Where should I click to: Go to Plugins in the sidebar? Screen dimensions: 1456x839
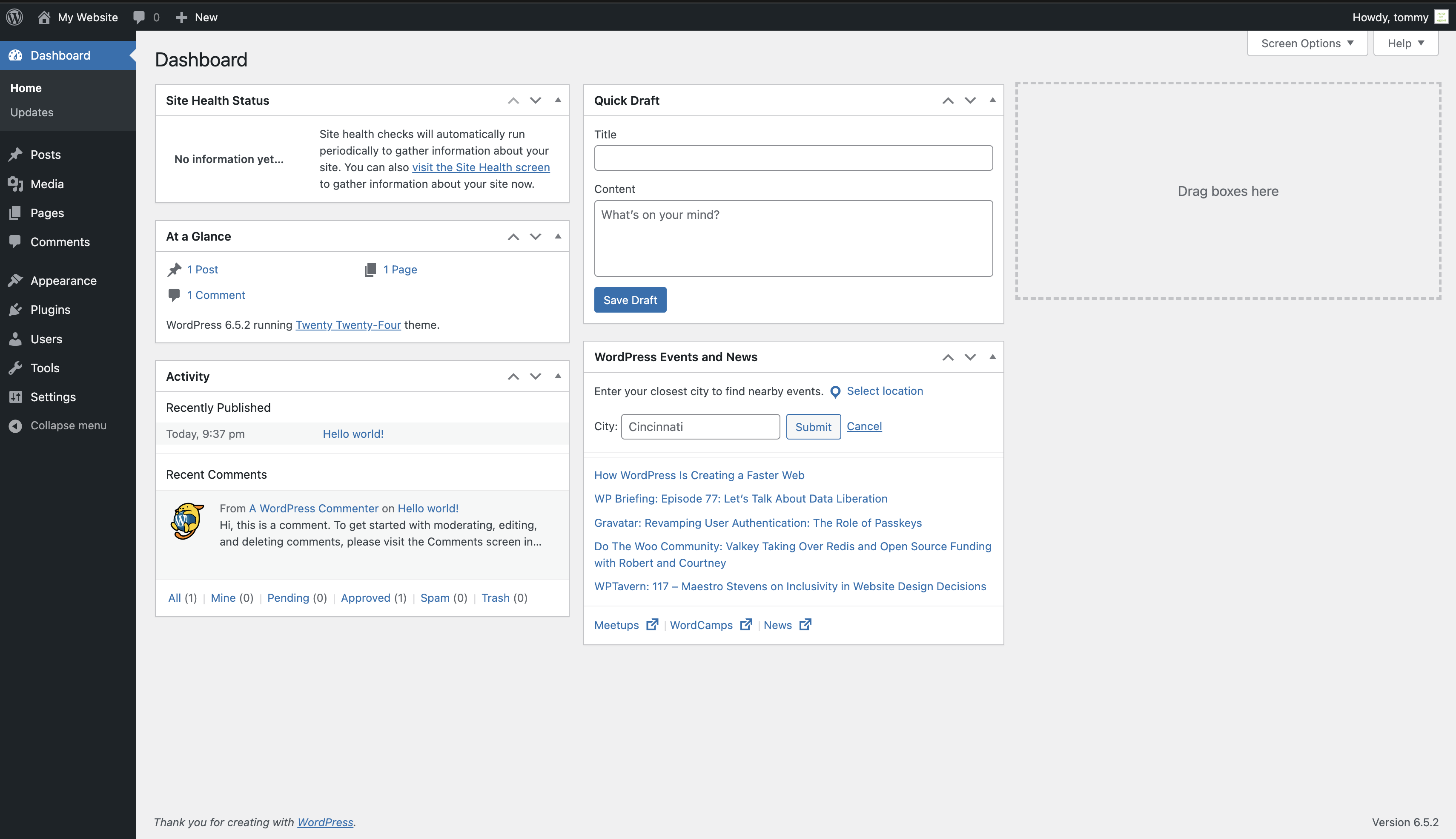pos(68,310)
